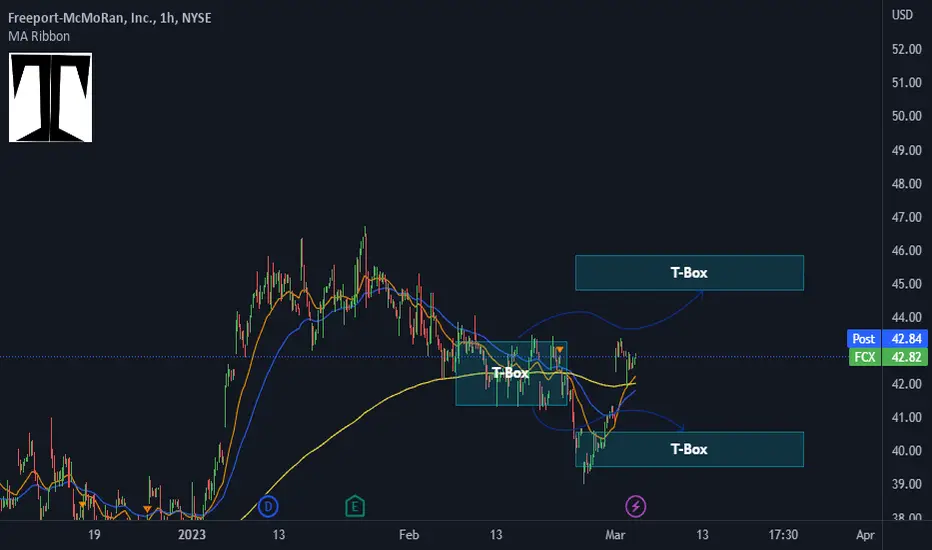This screenshot has width=932, height=550.
Task: Click 41.00 on the price axis
Action: (x=906, y=417)
